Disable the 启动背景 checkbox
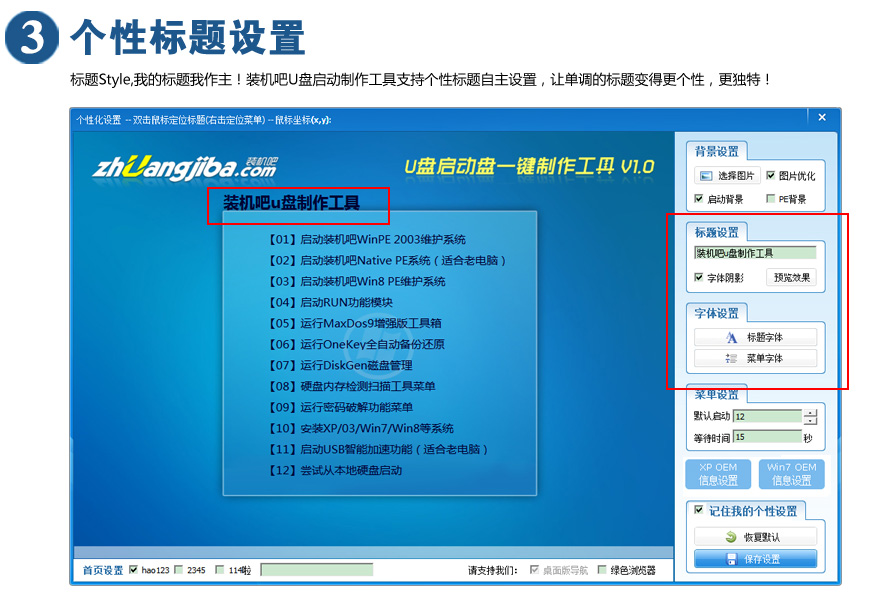Image resolution: width=884 pixels, height=606 pixels. pos(699,199)
